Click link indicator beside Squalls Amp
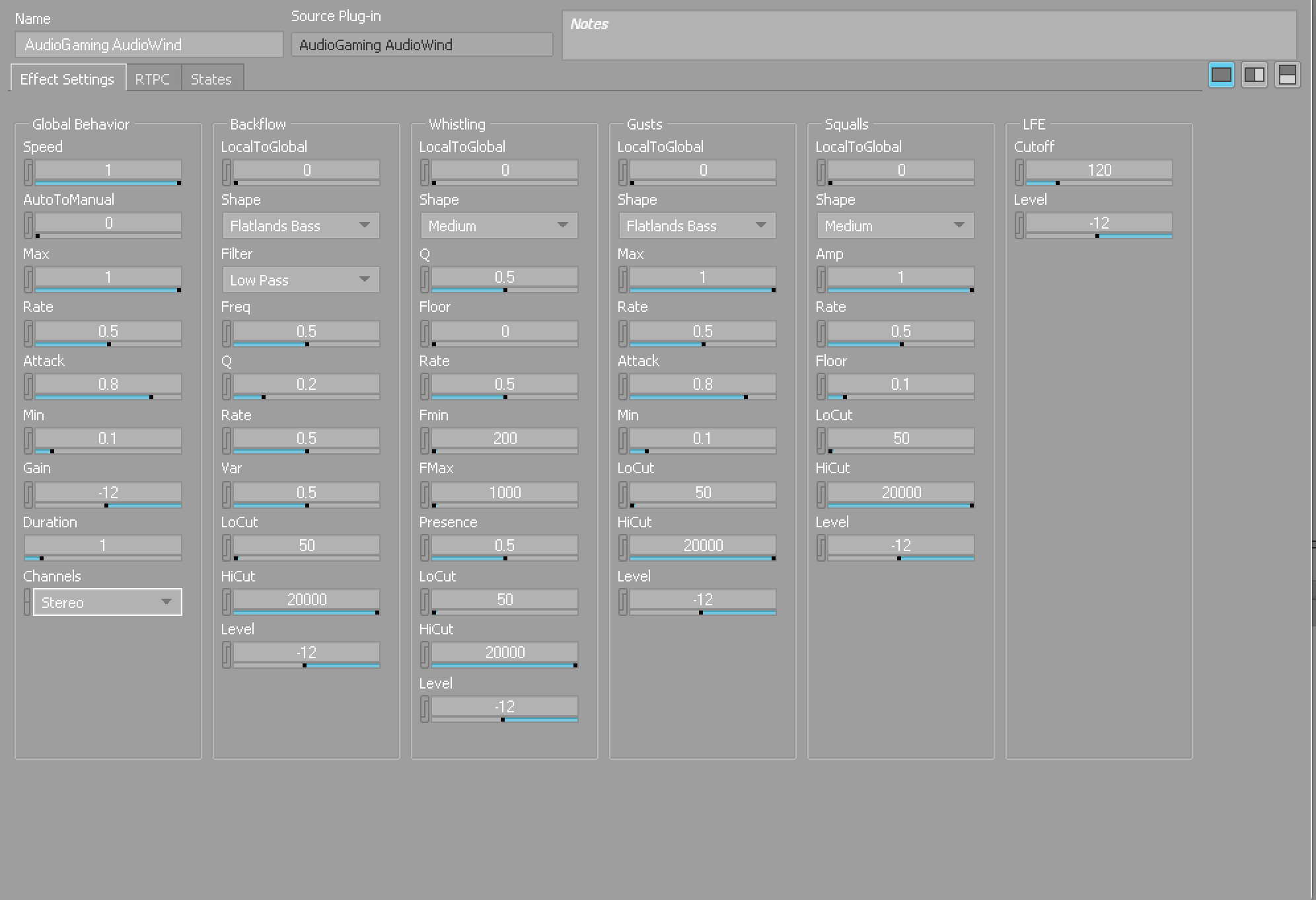Screen dimensions: 1316x900 821,279
